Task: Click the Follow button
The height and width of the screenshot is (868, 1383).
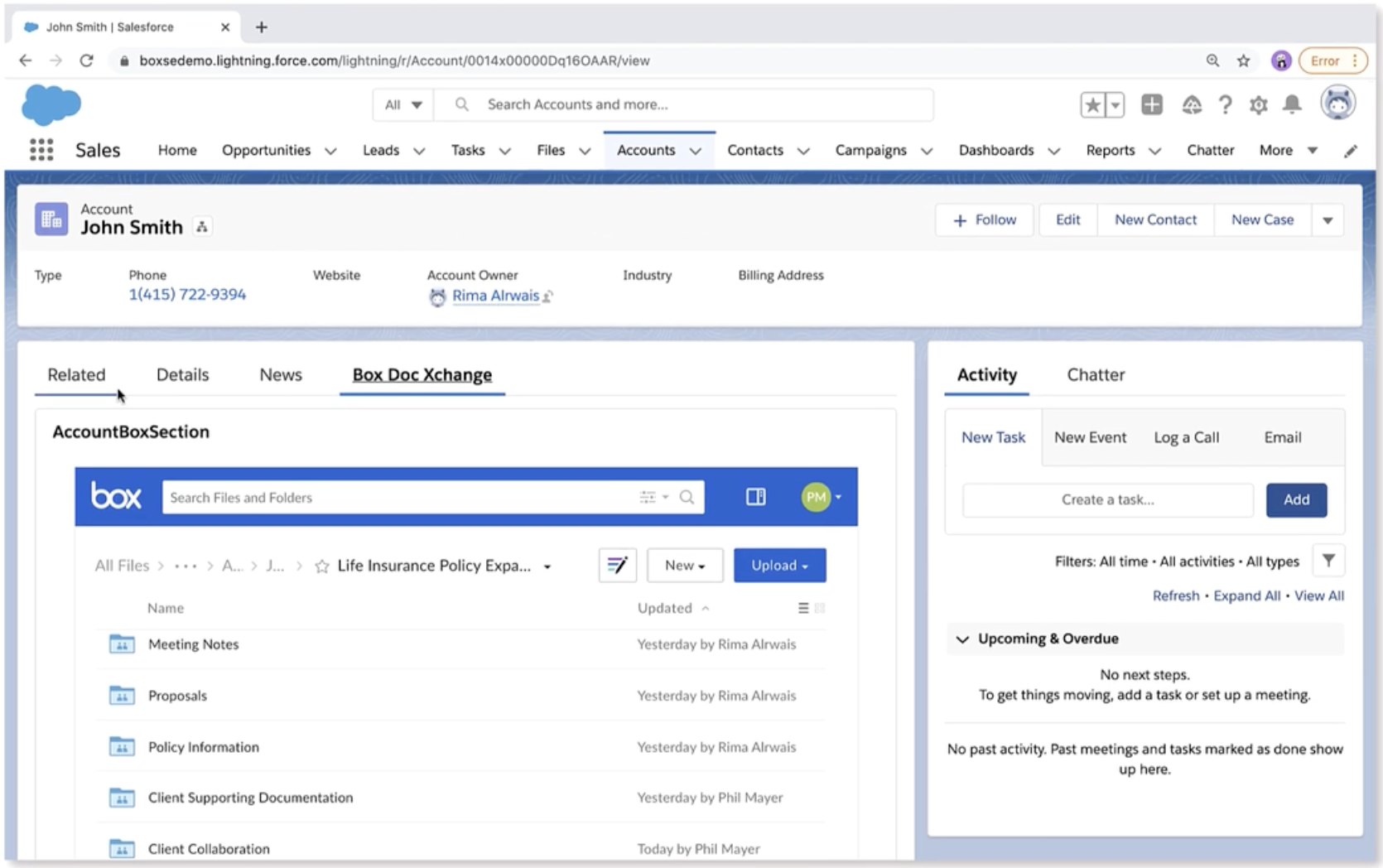Action: coord(985,220)
